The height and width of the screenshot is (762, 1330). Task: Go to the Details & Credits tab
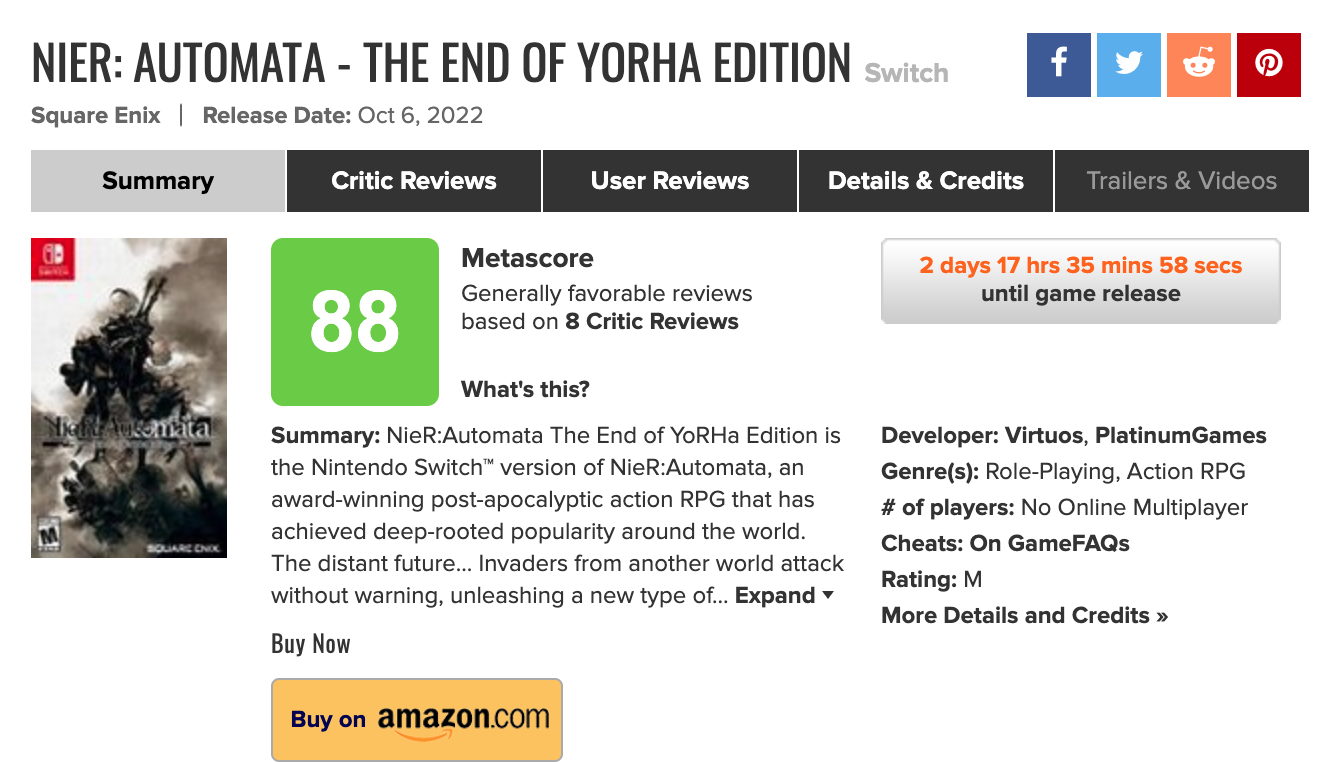tap(926, 181)
